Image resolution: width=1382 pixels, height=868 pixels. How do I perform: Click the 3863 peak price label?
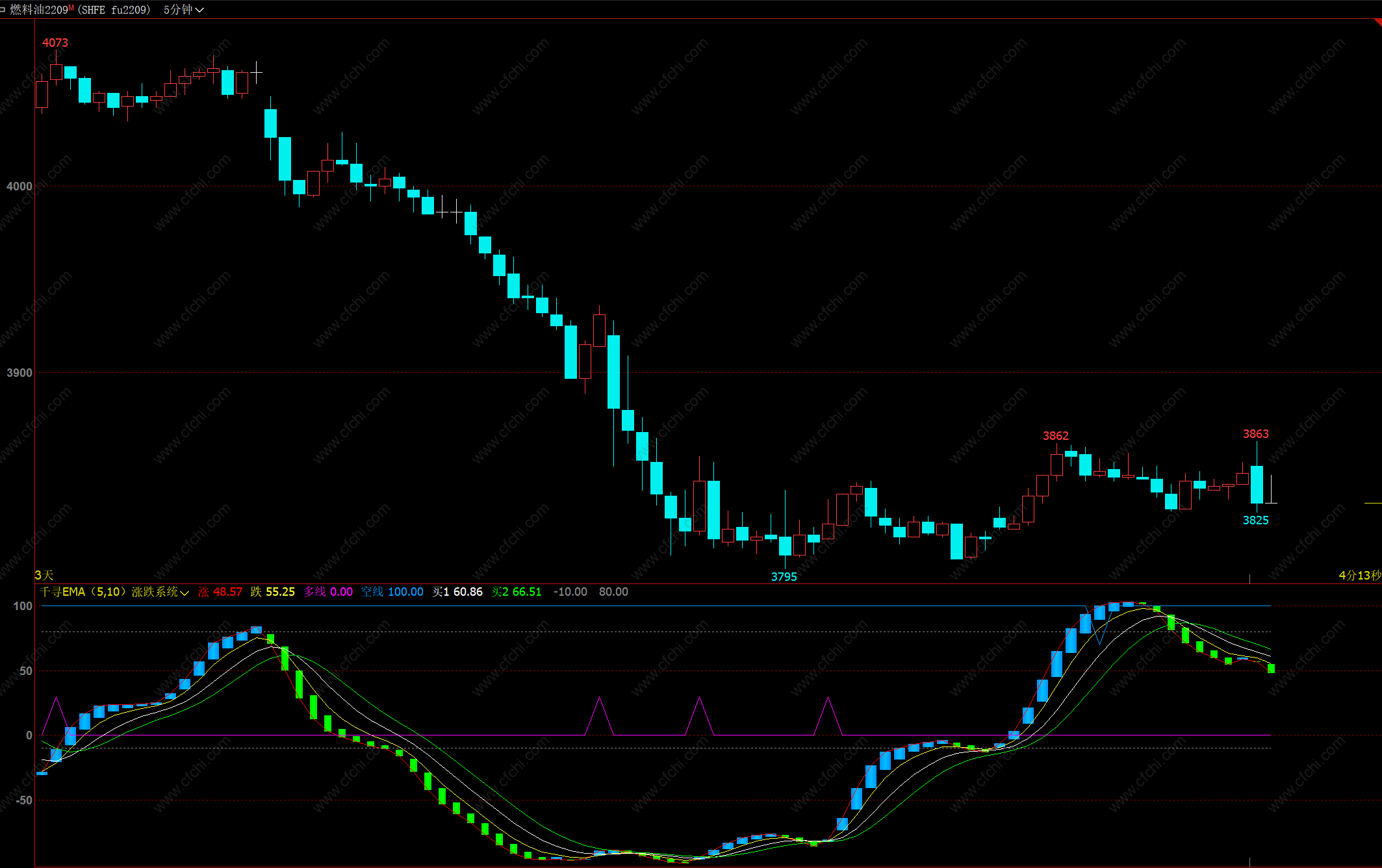[x=1255, y=434]
